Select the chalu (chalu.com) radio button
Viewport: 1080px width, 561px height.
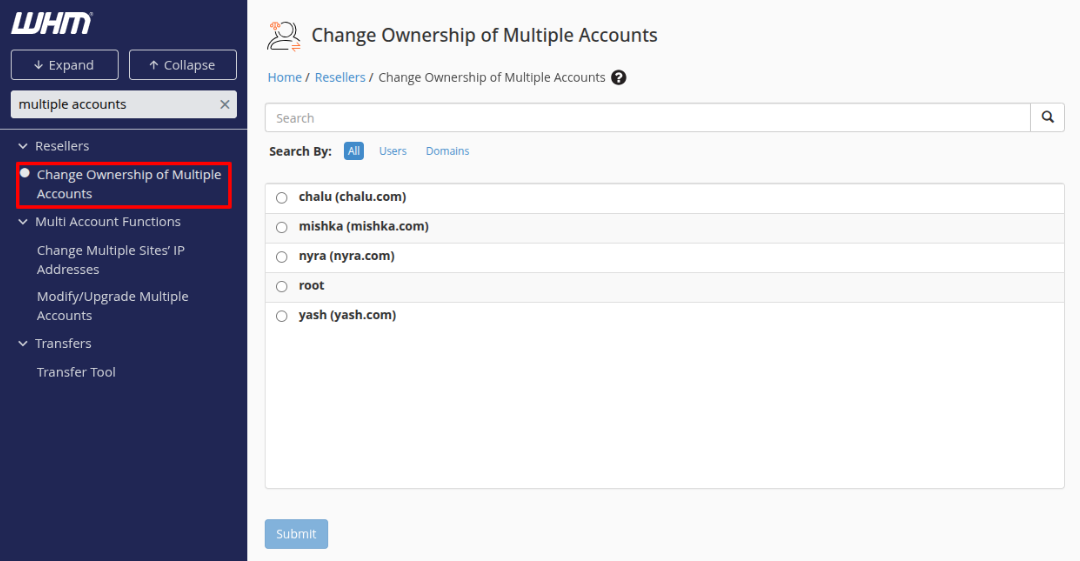282,198
